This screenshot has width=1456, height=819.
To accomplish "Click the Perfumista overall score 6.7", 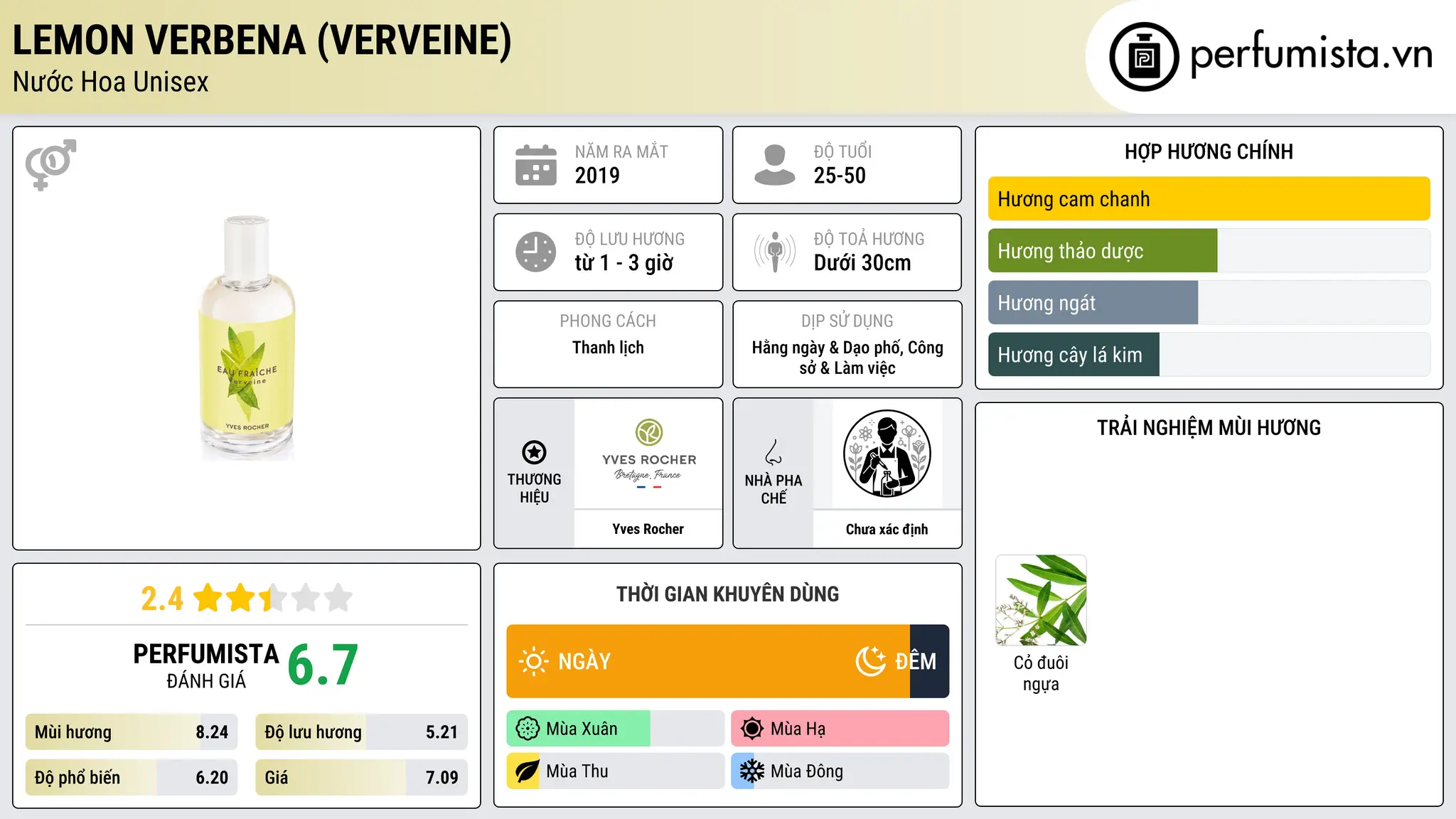I will click(x=323, y=665).
